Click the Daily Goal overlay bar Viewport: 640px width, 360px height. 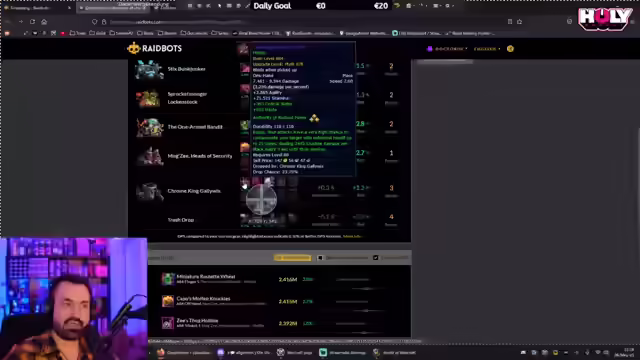click(x=320, y=6)
